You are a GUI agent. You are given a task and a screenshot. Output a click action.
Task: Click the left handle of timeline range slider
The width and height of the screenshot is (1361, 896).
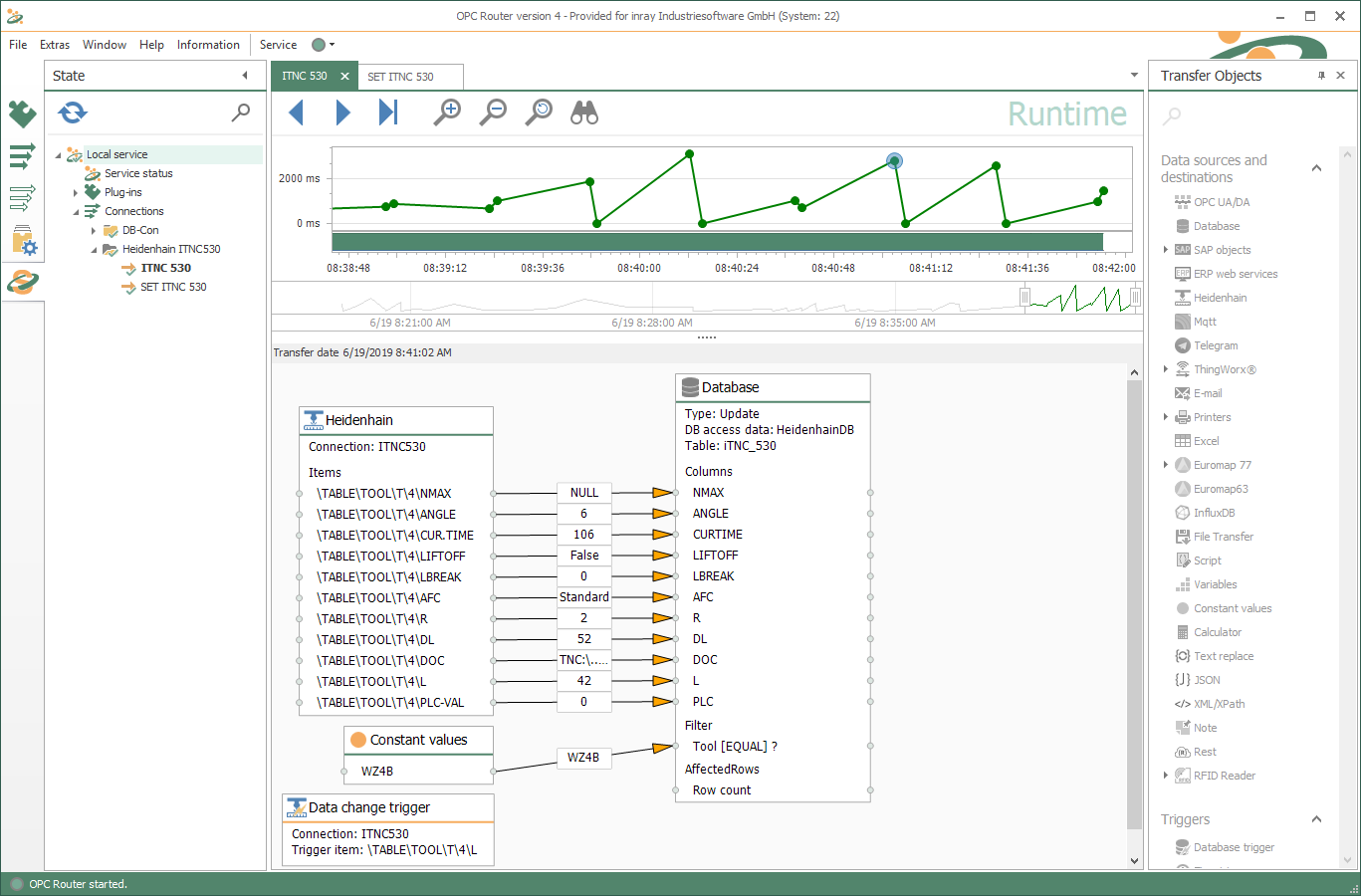coord(1024,297)
